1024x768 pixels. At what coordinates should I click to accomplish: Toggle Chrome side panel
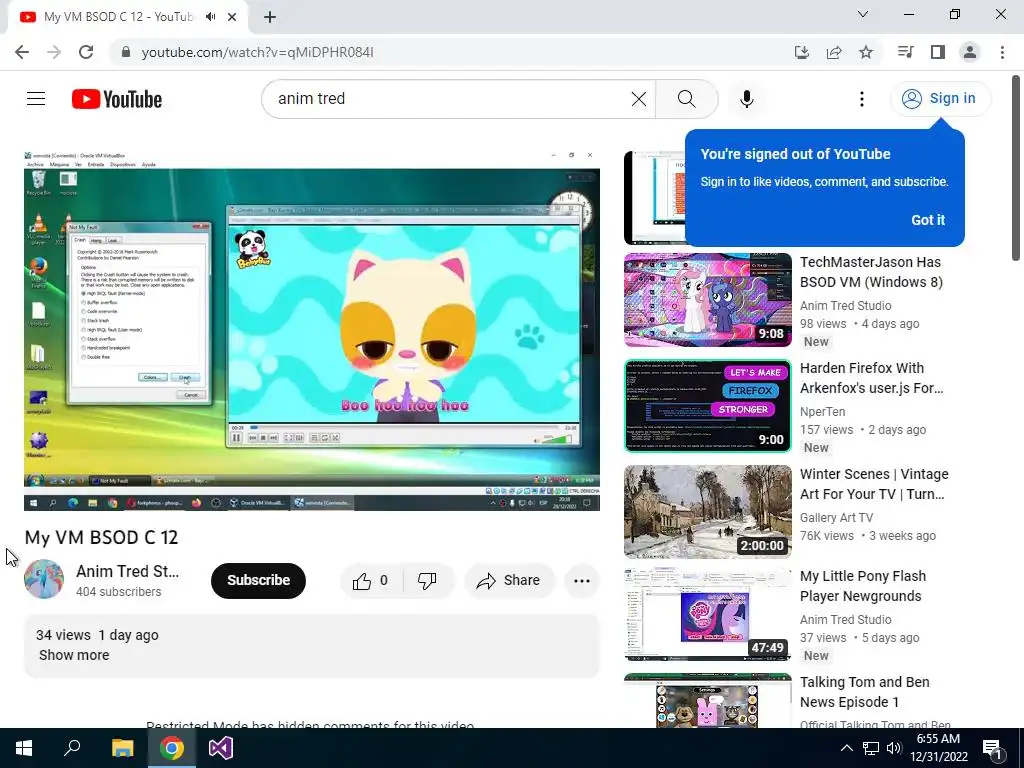click(938, 52)
